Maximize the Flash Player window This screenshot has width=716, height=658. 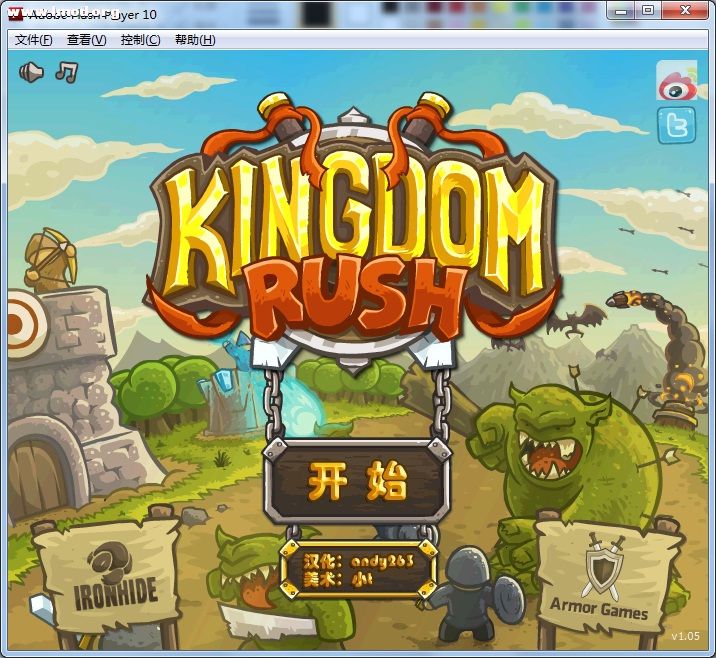[x=648, y=11]
